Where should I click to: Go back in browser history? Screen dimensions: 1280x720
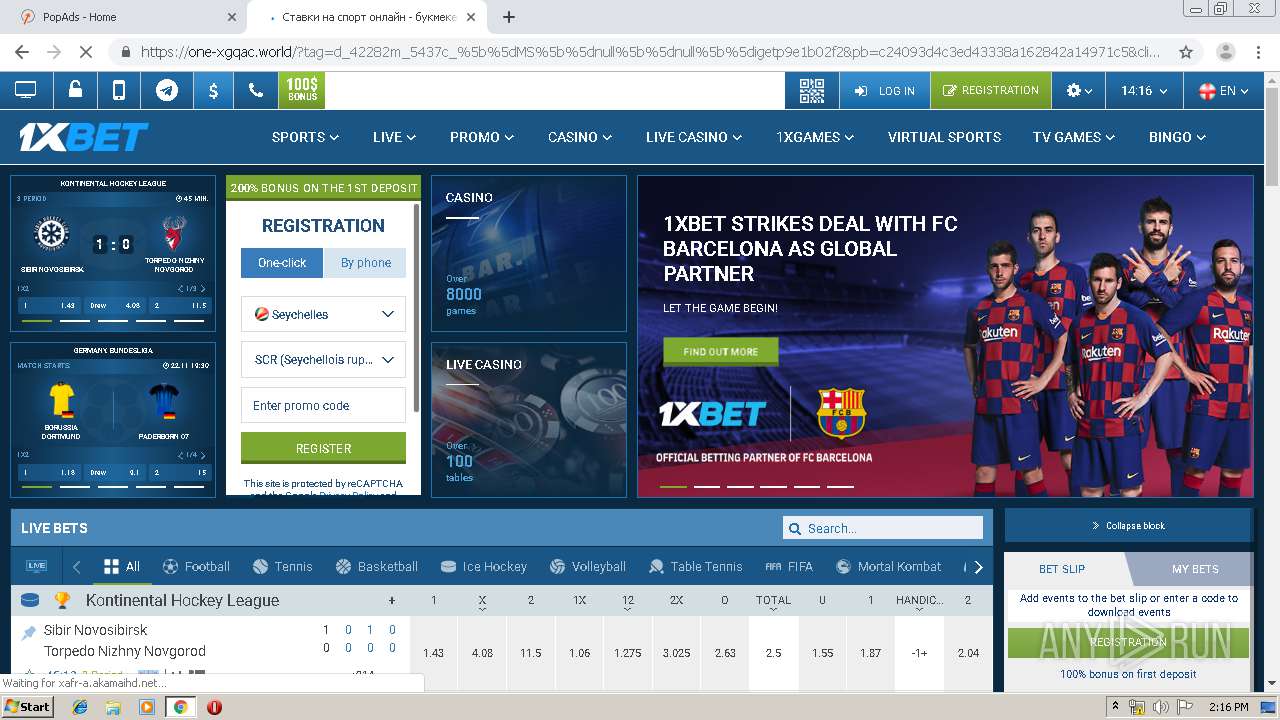(x=22, y=52)
